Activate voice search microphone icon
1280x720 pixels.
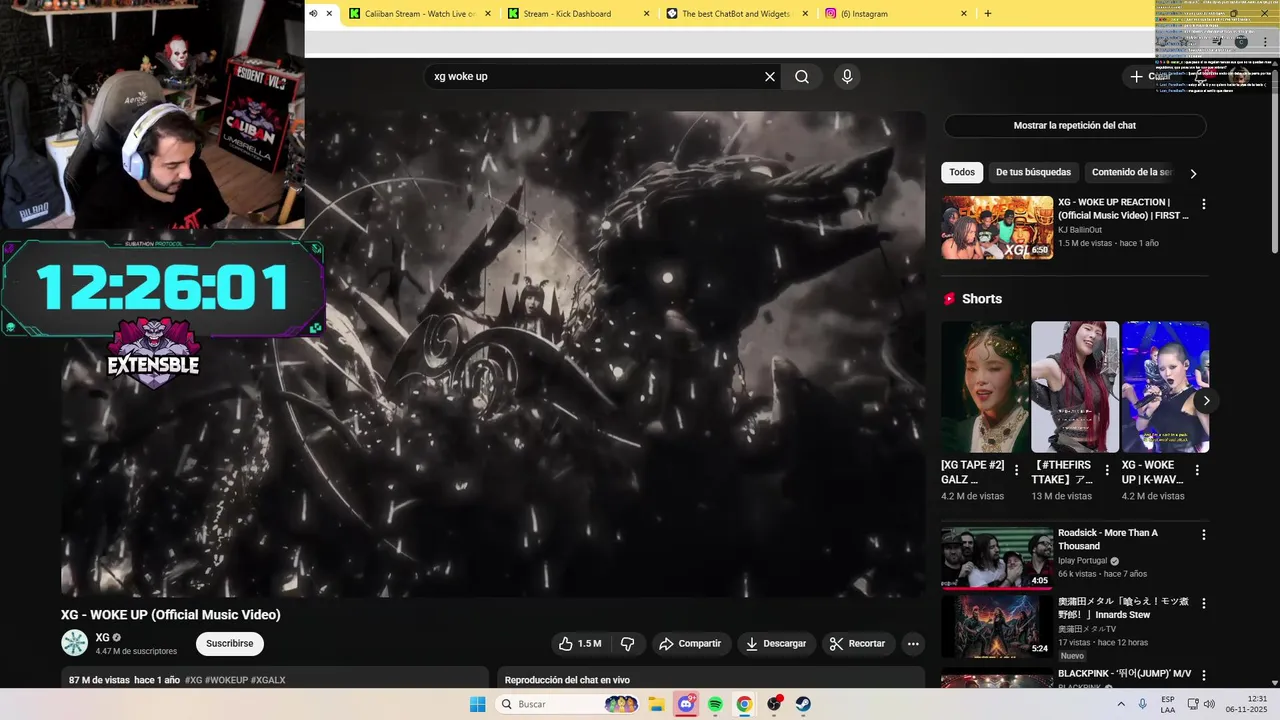pyautogui.click(x=847, y=77)
